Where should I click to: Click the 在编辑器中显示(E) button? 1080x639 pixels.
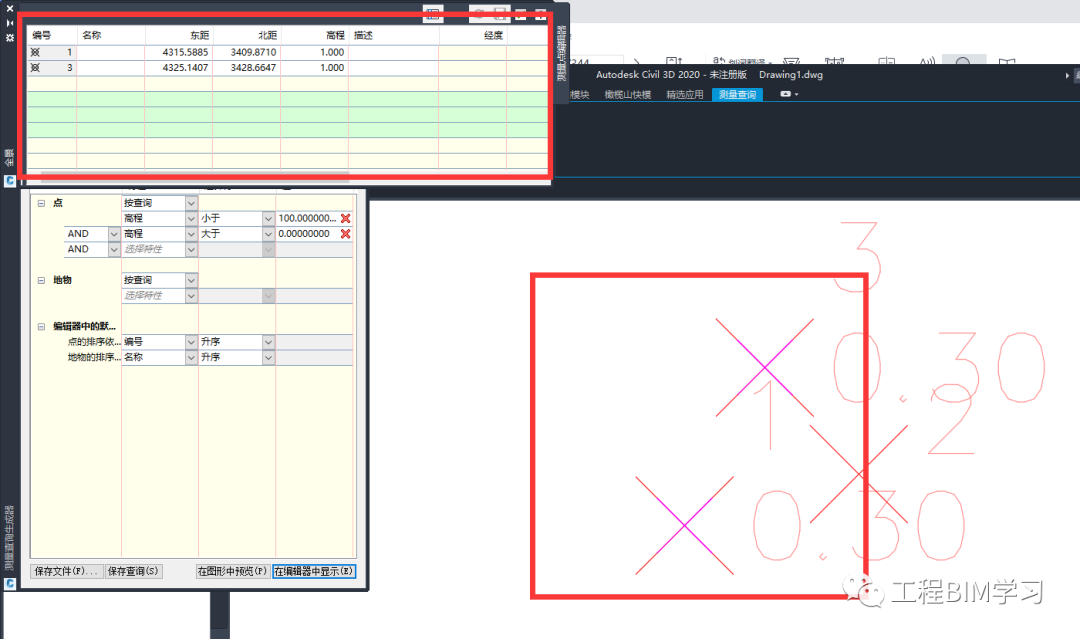coord(314,571)
